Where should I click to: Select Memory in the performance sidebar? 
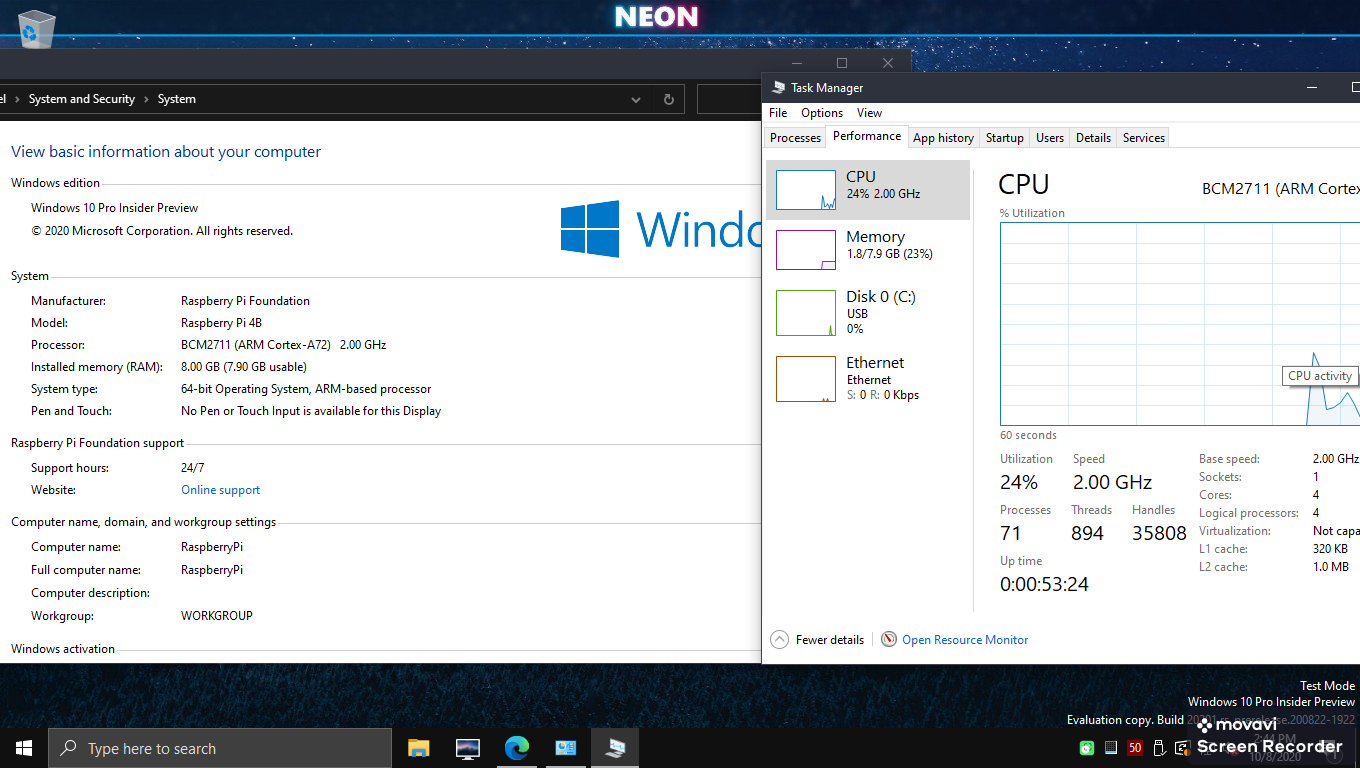(868, 250)
